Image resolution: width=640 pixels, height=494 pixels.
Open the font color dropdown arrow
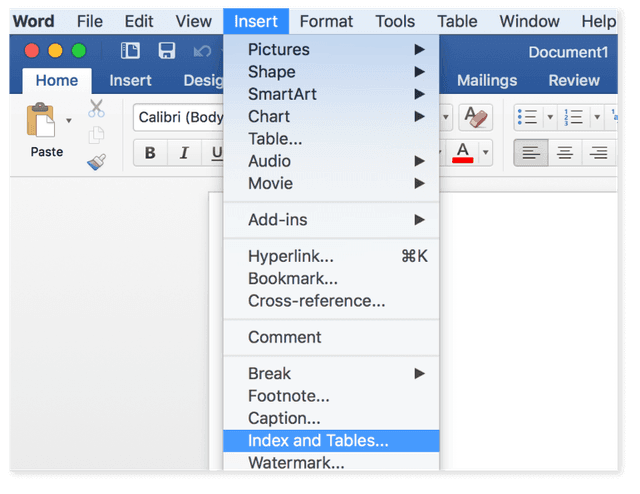pyautogui.click(x=485, y=152)
